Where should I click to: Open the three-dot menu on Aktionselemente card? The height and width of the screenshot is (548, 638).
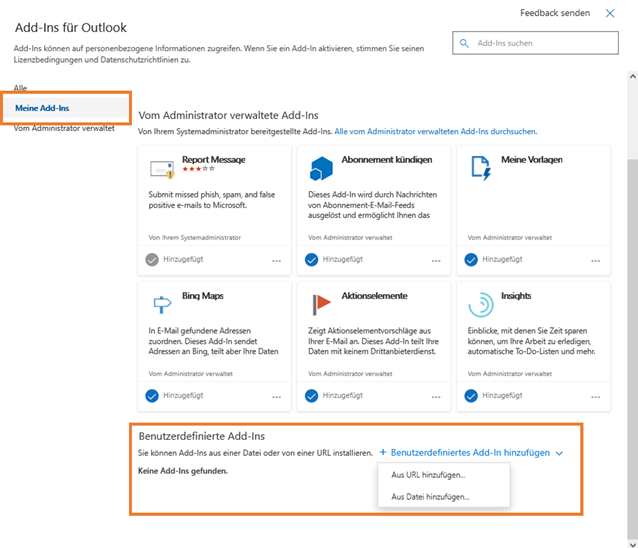tap(436, 397)
